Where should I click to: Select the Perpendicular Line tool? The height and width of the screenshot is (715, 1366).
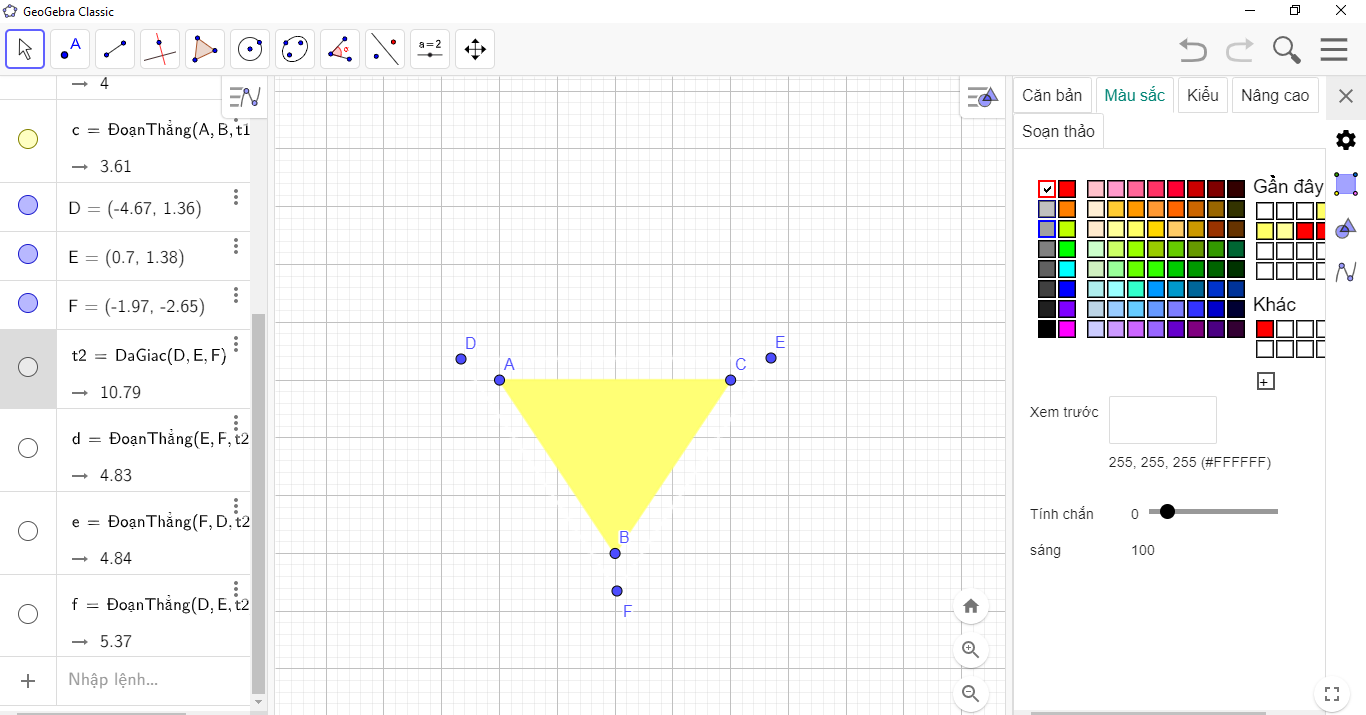click(x=160, y=49)
